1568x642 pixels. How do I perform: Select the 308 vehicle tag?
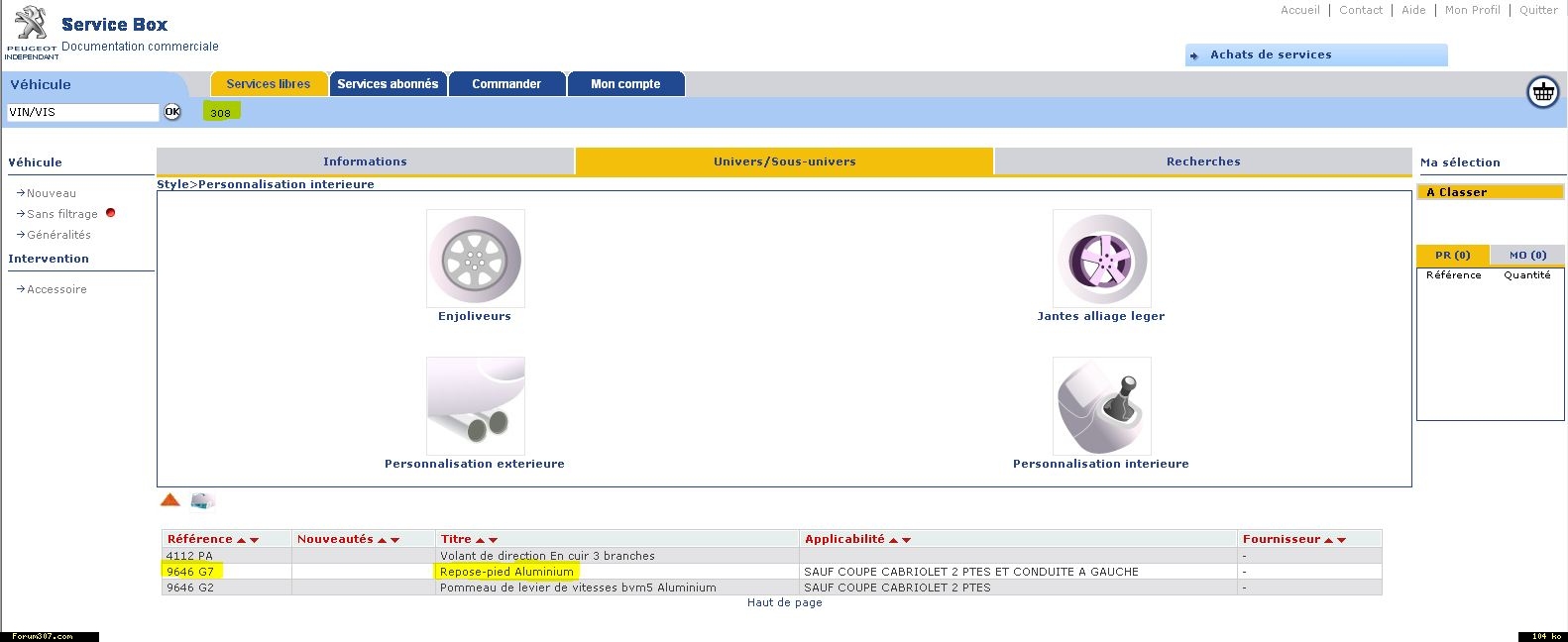click(x=221, y=113)
